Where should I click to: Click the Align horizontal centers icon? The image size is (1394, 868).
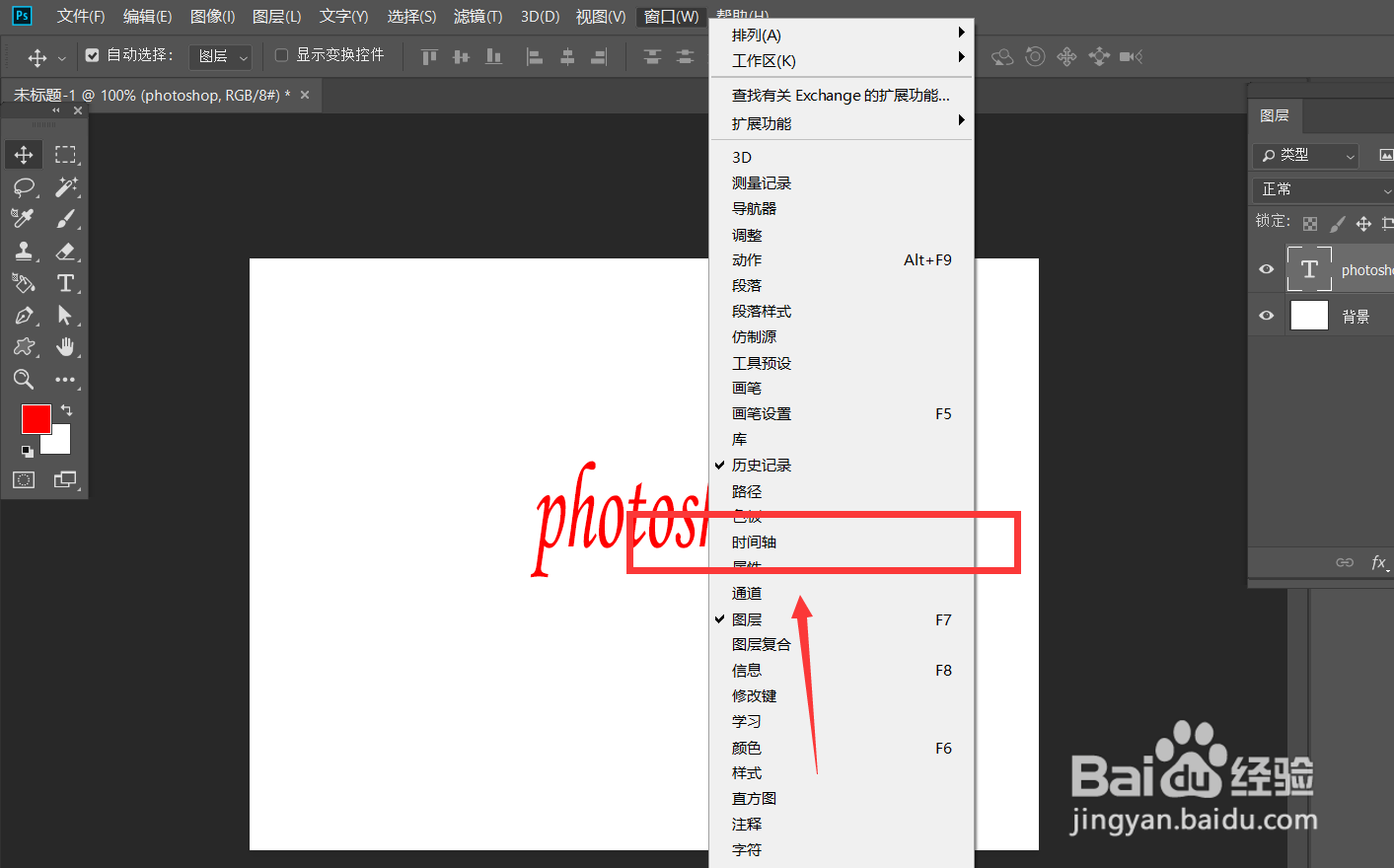click(x=567, y=57)
